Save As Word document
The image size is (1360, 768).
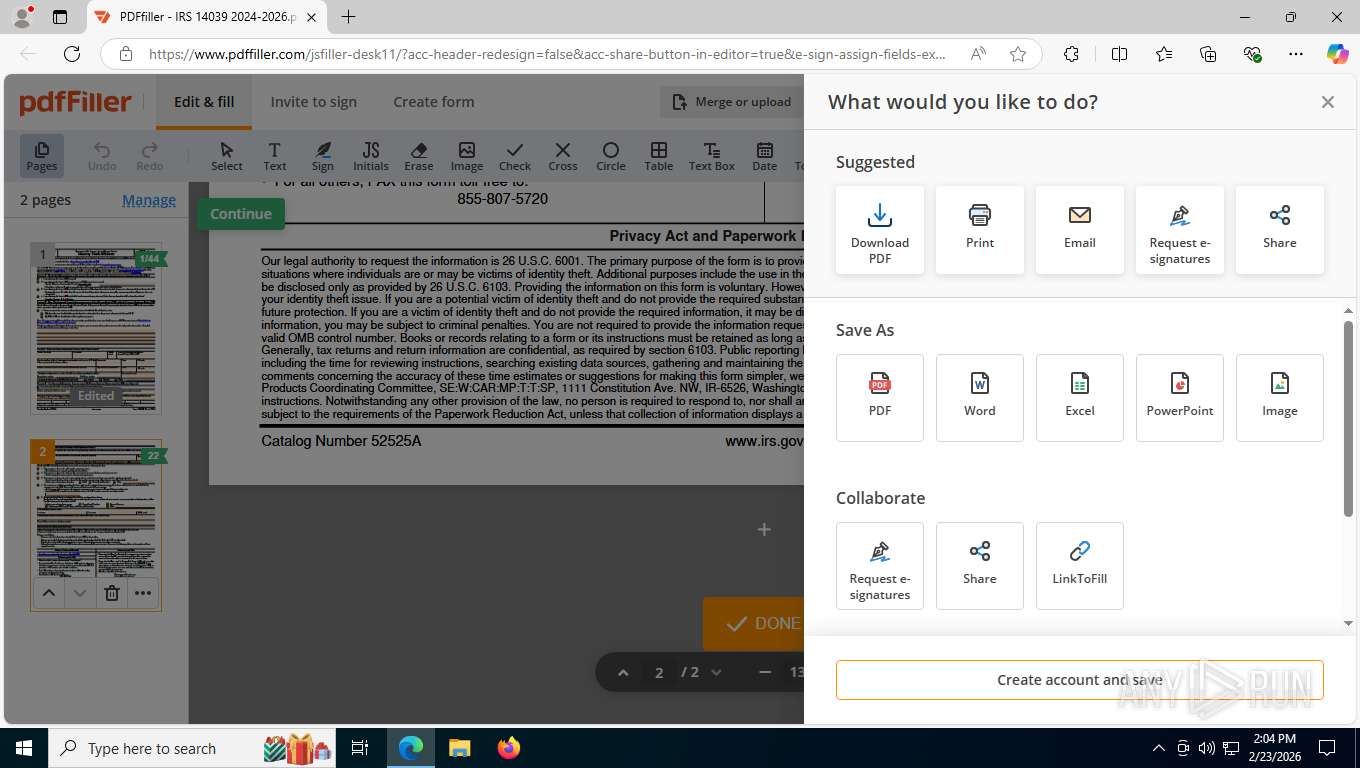(980, 398)
